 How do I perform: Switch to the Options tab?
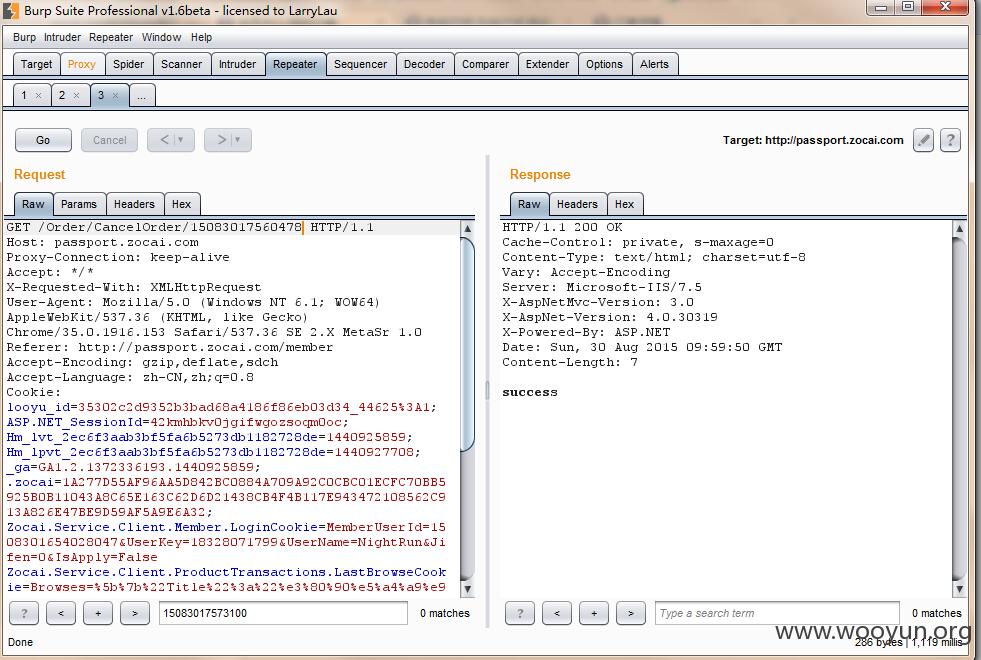[x=604, y=64]
